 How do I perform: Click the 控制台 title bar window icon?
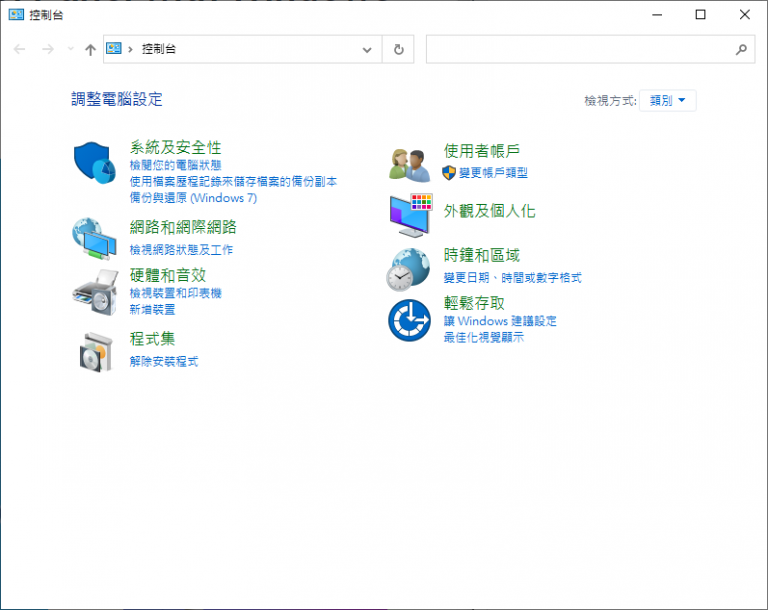pyautogui.click(x=16, y=15)
